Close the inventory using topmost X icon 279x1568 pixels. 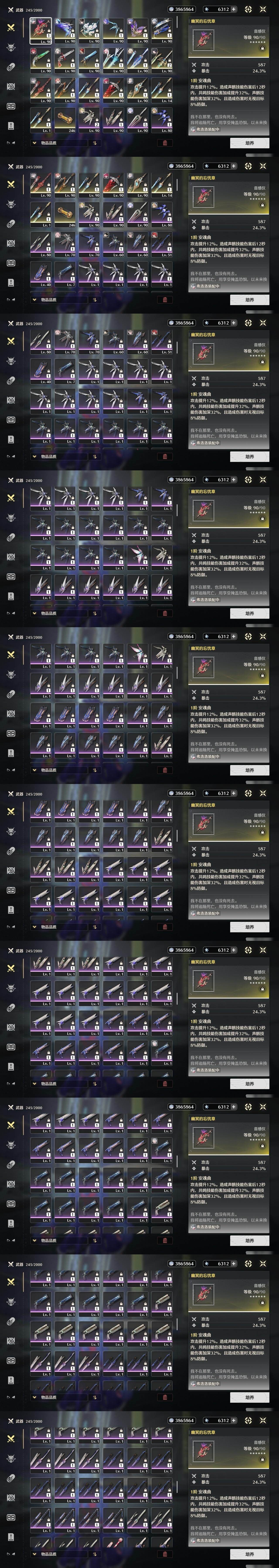(263, 9)
